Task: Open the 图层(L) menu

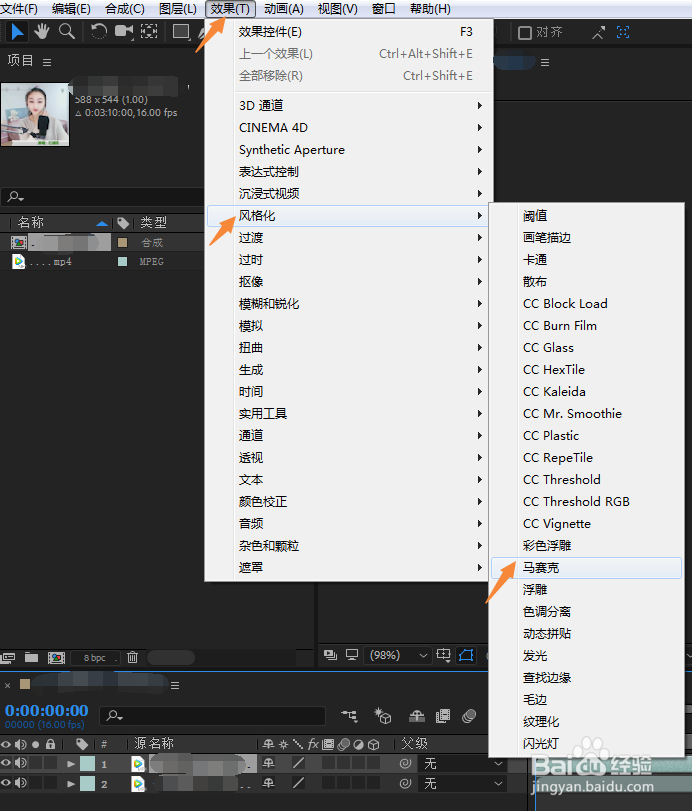Action: pos(177,9)
